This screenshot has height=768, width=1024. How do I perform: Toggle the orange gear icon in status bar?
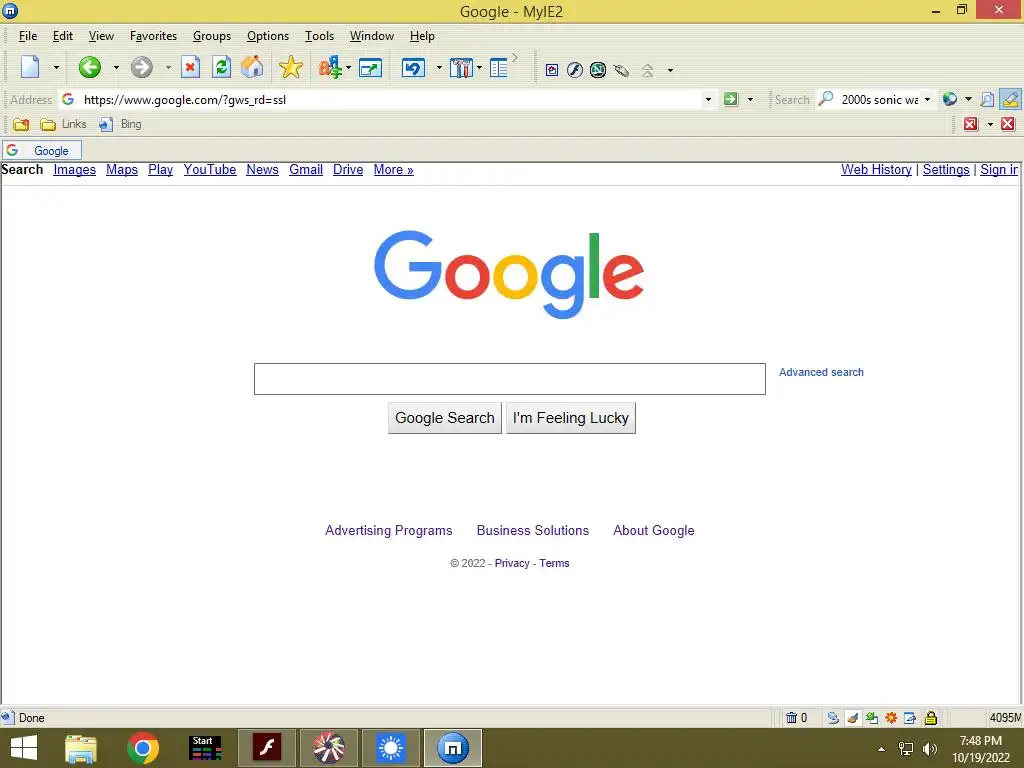[891, 718]
